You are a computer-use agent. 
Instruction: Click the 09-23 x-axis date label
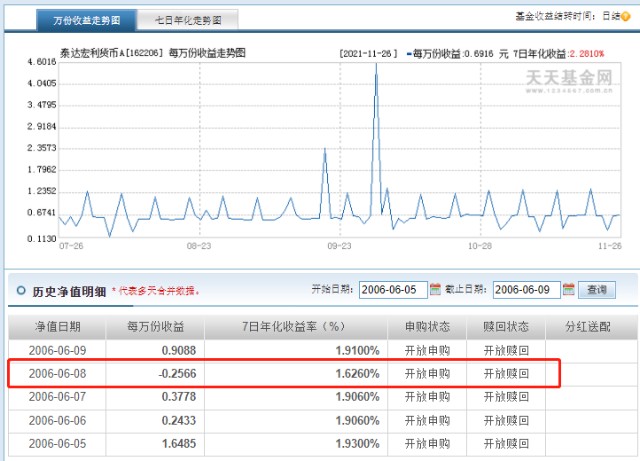coord(339,246)
